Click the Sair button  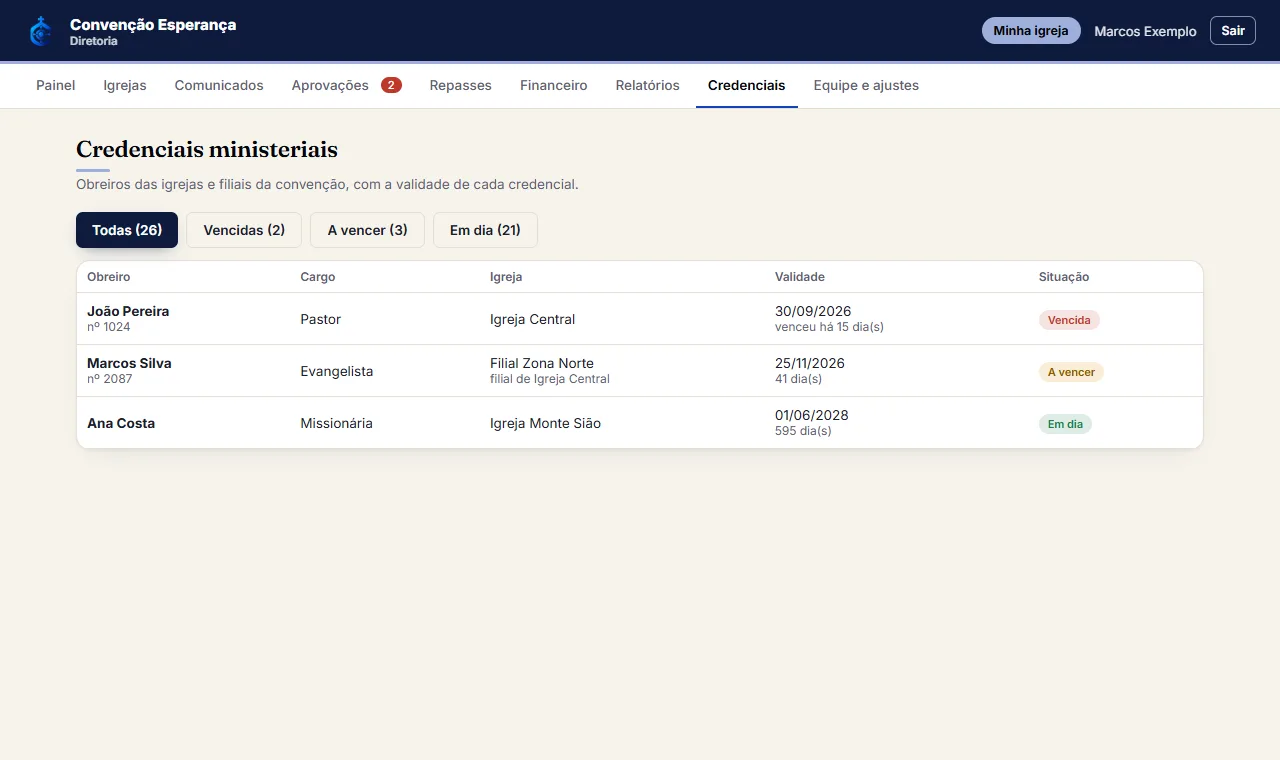[1233, 31]
